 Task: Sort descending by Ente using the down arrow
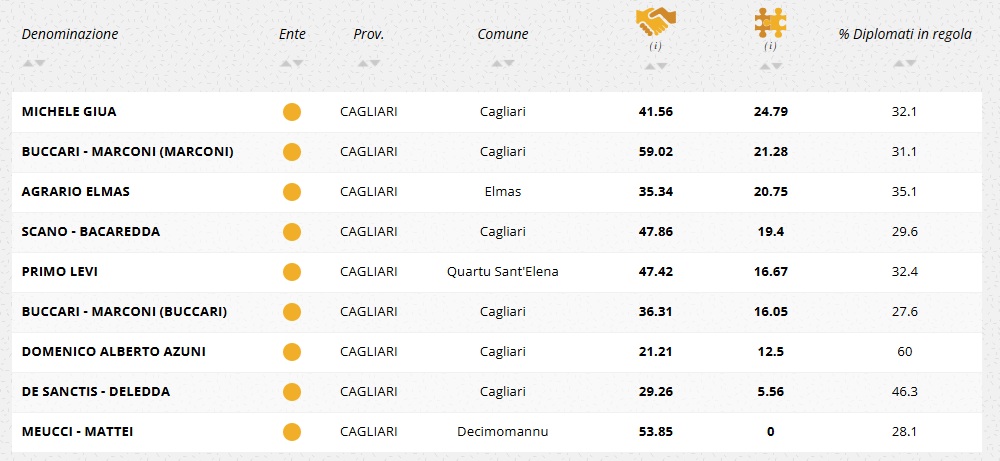coord(298,64)
